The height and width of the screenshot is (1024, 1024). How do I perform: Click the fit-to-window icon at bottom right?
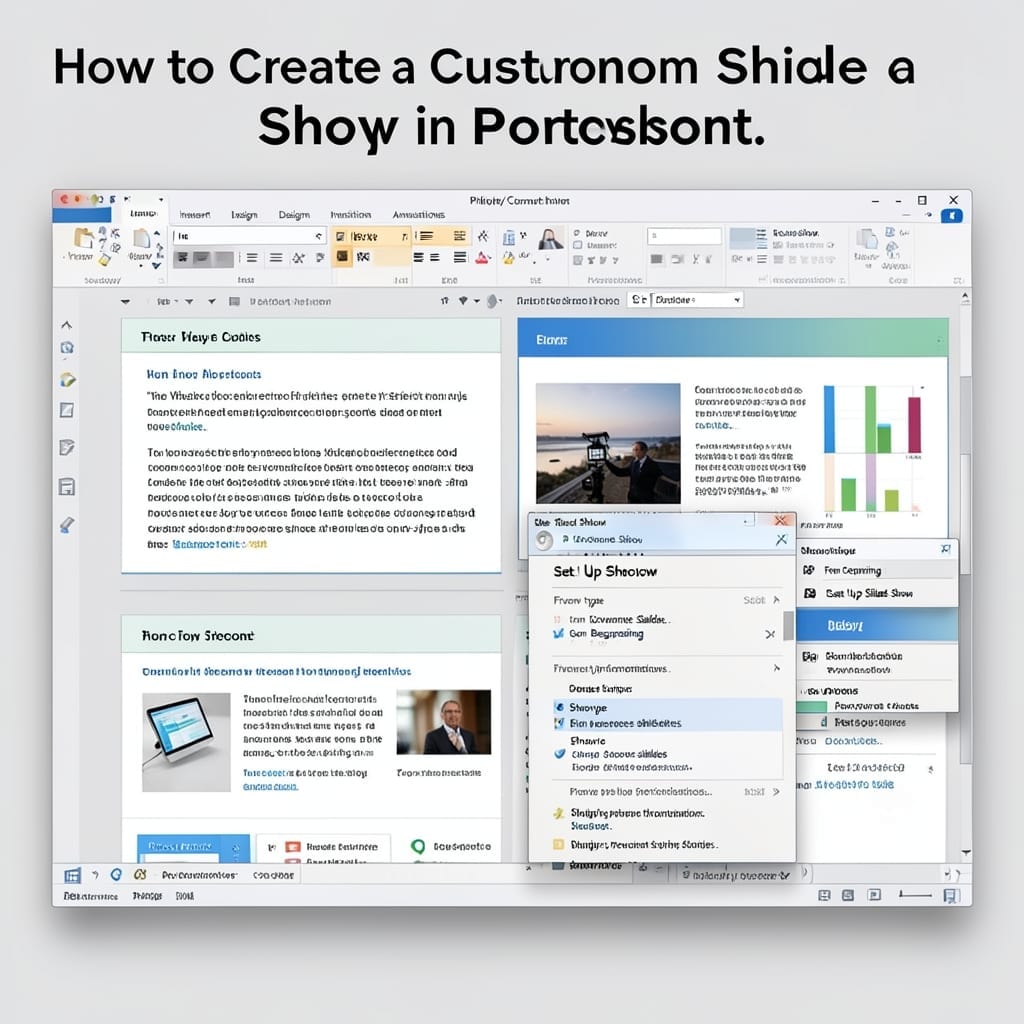point(951,896)
